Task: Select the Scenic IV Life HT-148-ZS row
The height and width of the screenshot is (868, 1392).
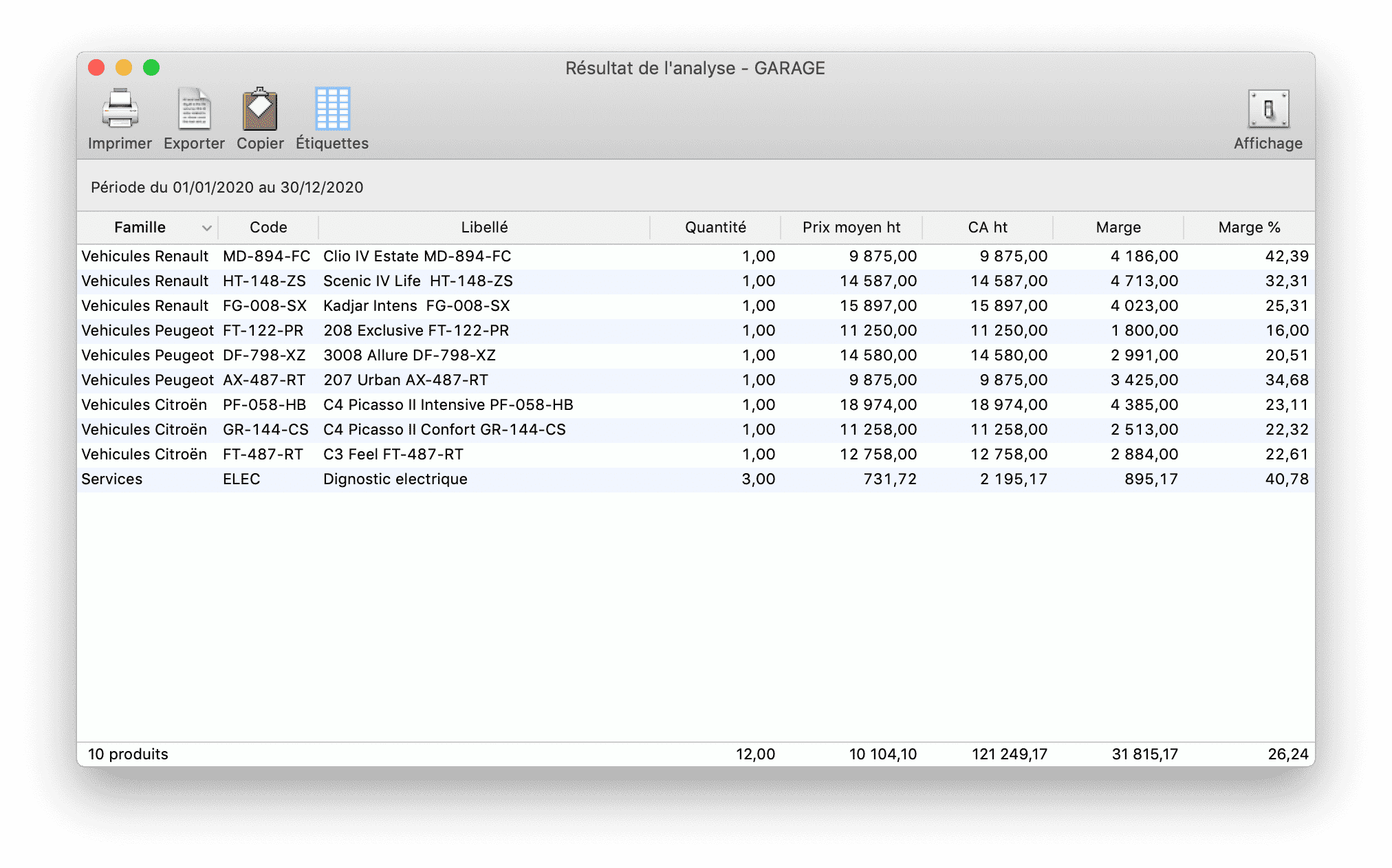Action: (695, 281)
